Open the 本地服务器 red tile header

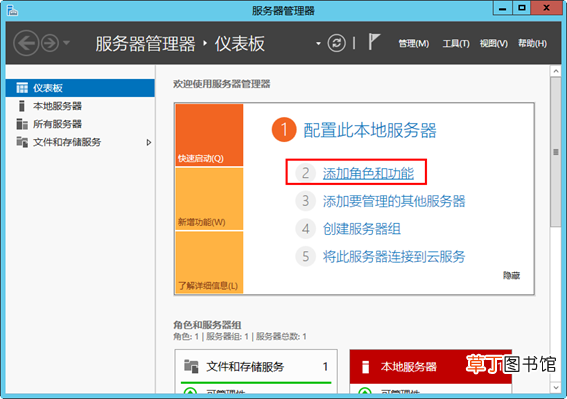point(431,366)
